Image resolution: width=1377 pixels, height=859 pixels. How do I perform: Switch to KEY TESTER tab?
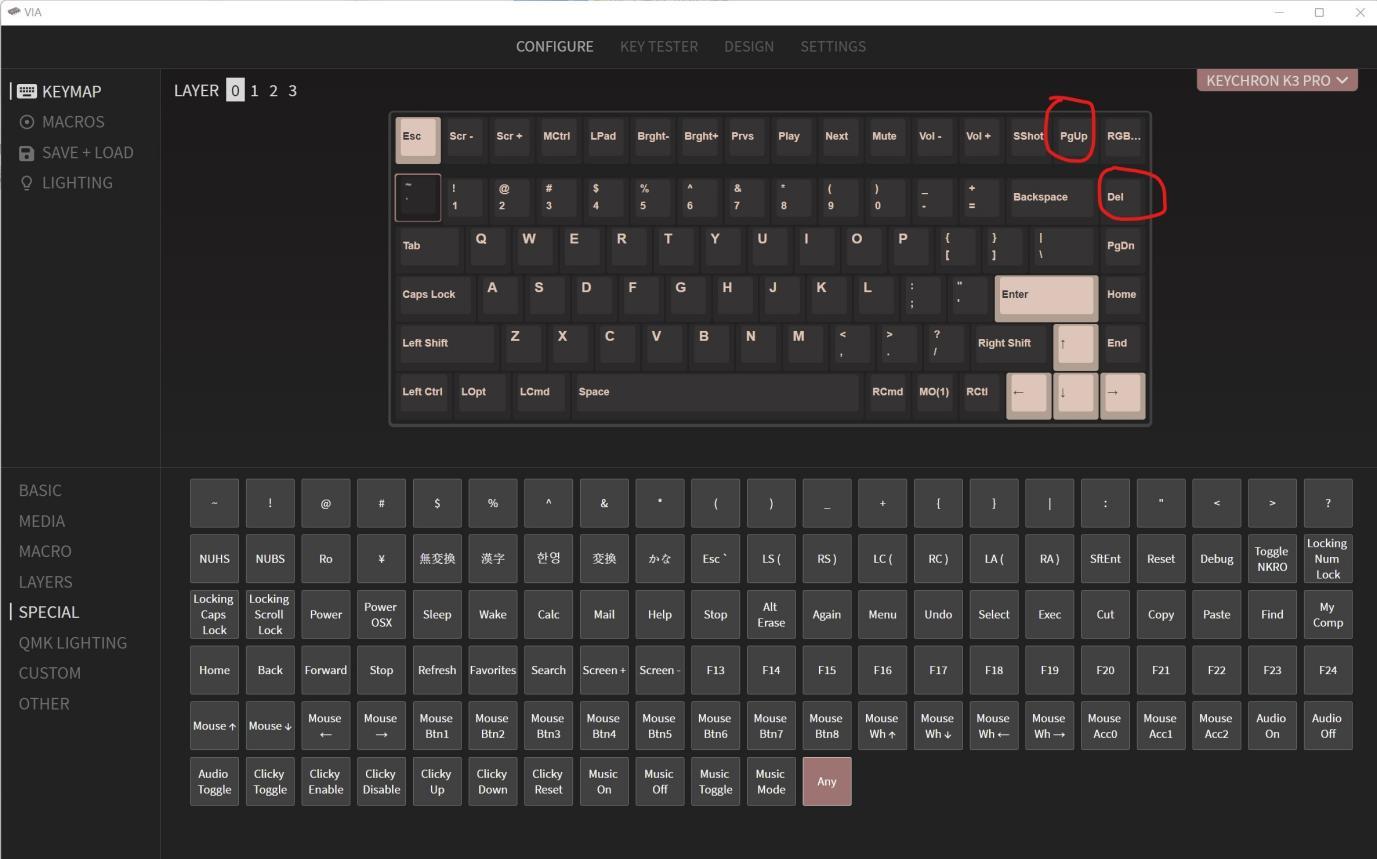click(x=659, y=46)
